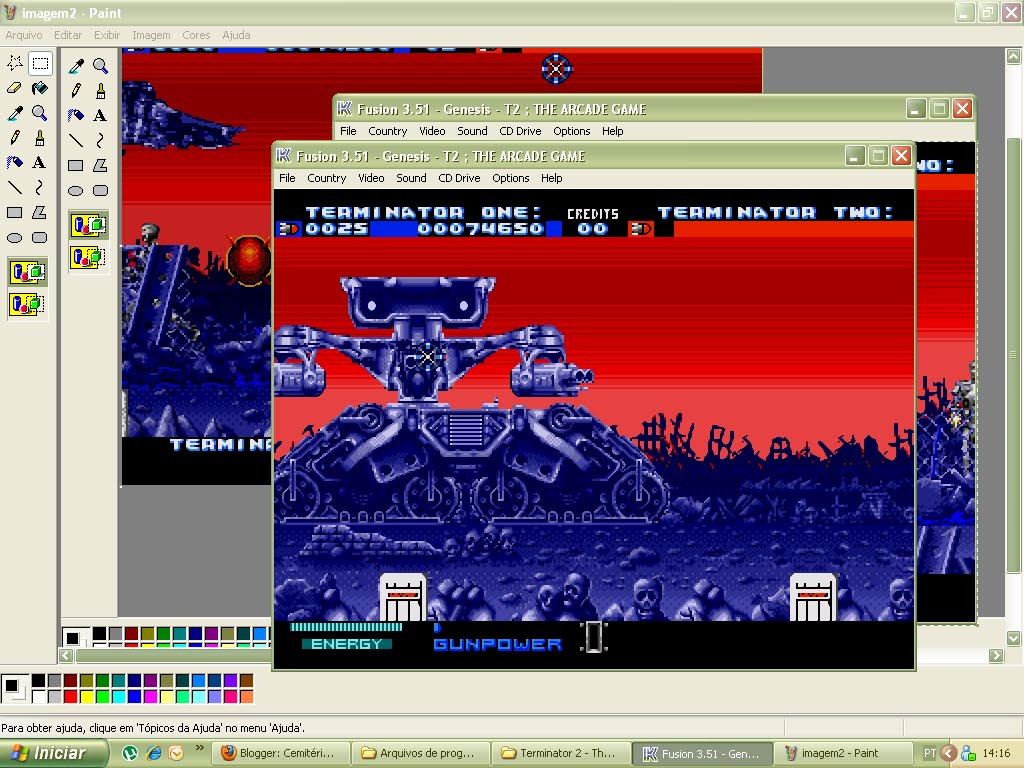Choose the Line tool in docked toolbox
This screenshot has width=1024, height=768.
coord(15,188)
